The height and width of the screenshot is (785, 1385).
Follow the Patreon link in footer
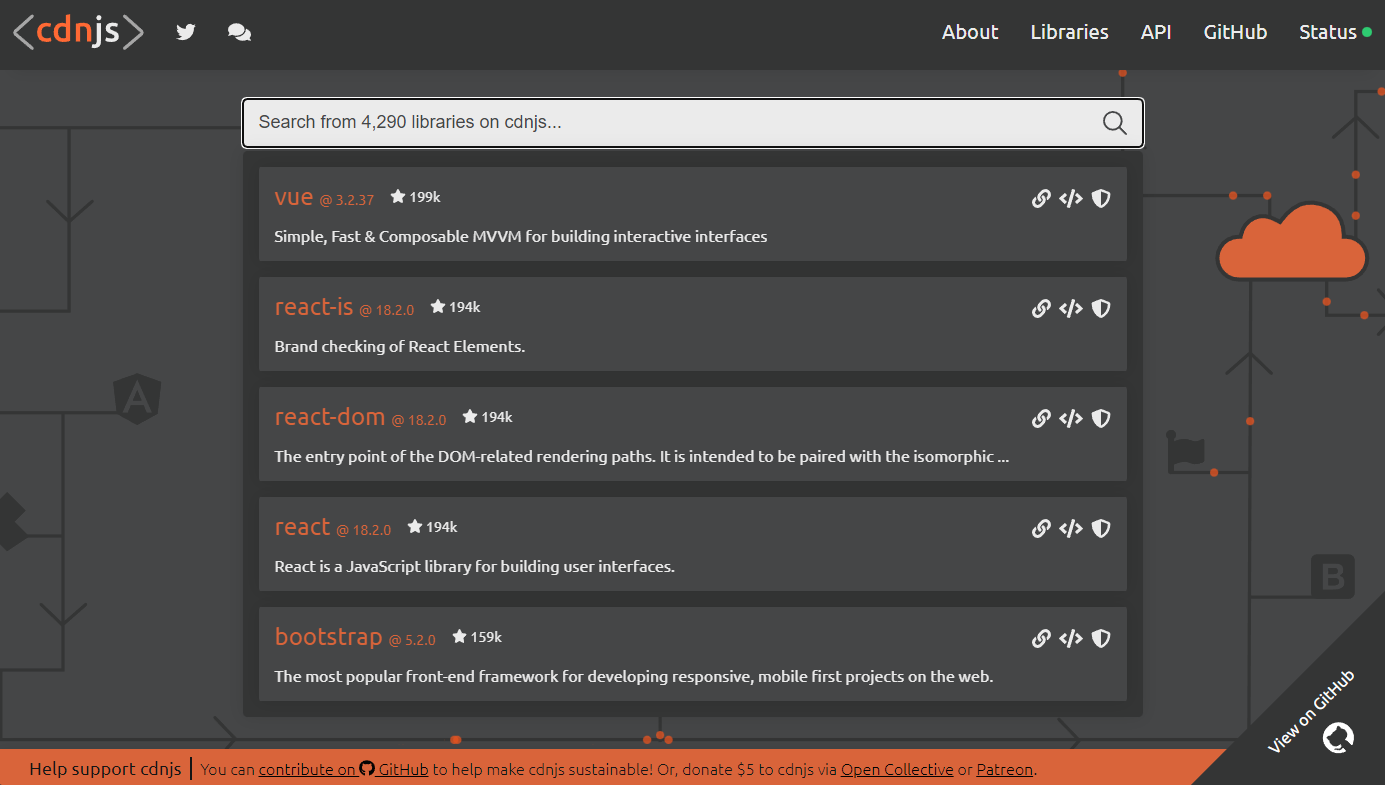pyautogui.click(x=1005, y=769)
